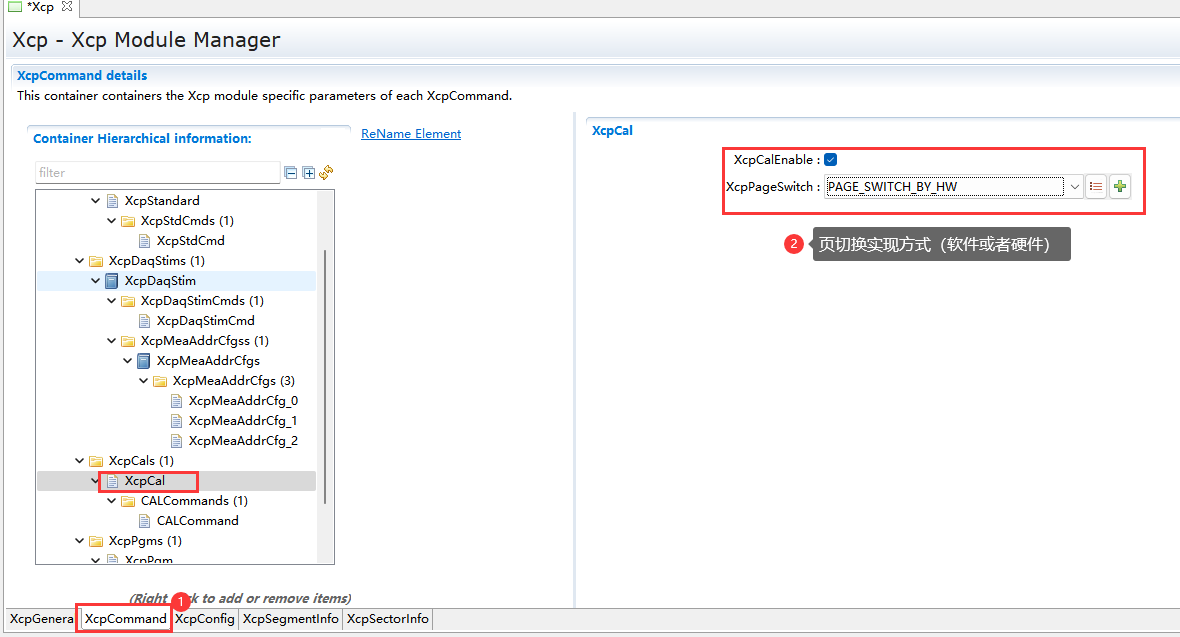Close the Xcp editor tab
Viewport: 1180px width, 637px height.
(x=67, y=7)
